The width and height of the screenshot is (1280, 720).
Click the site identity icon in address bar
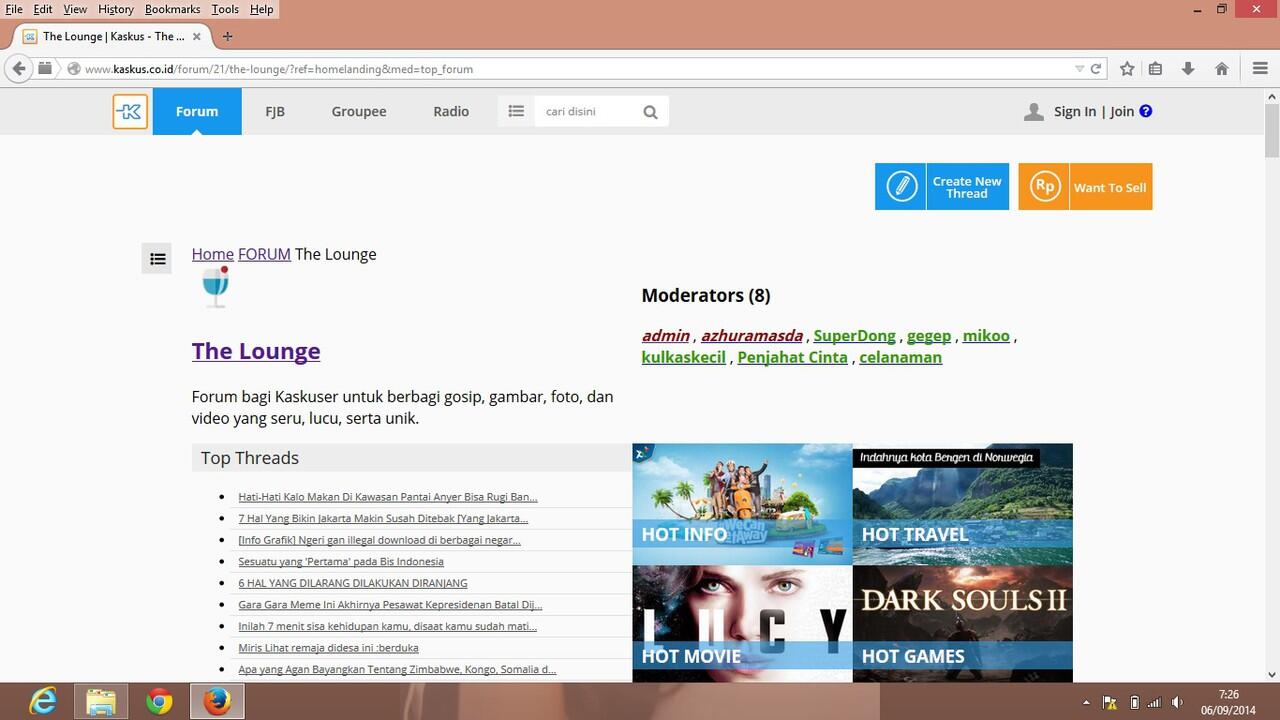click(73, 69)
